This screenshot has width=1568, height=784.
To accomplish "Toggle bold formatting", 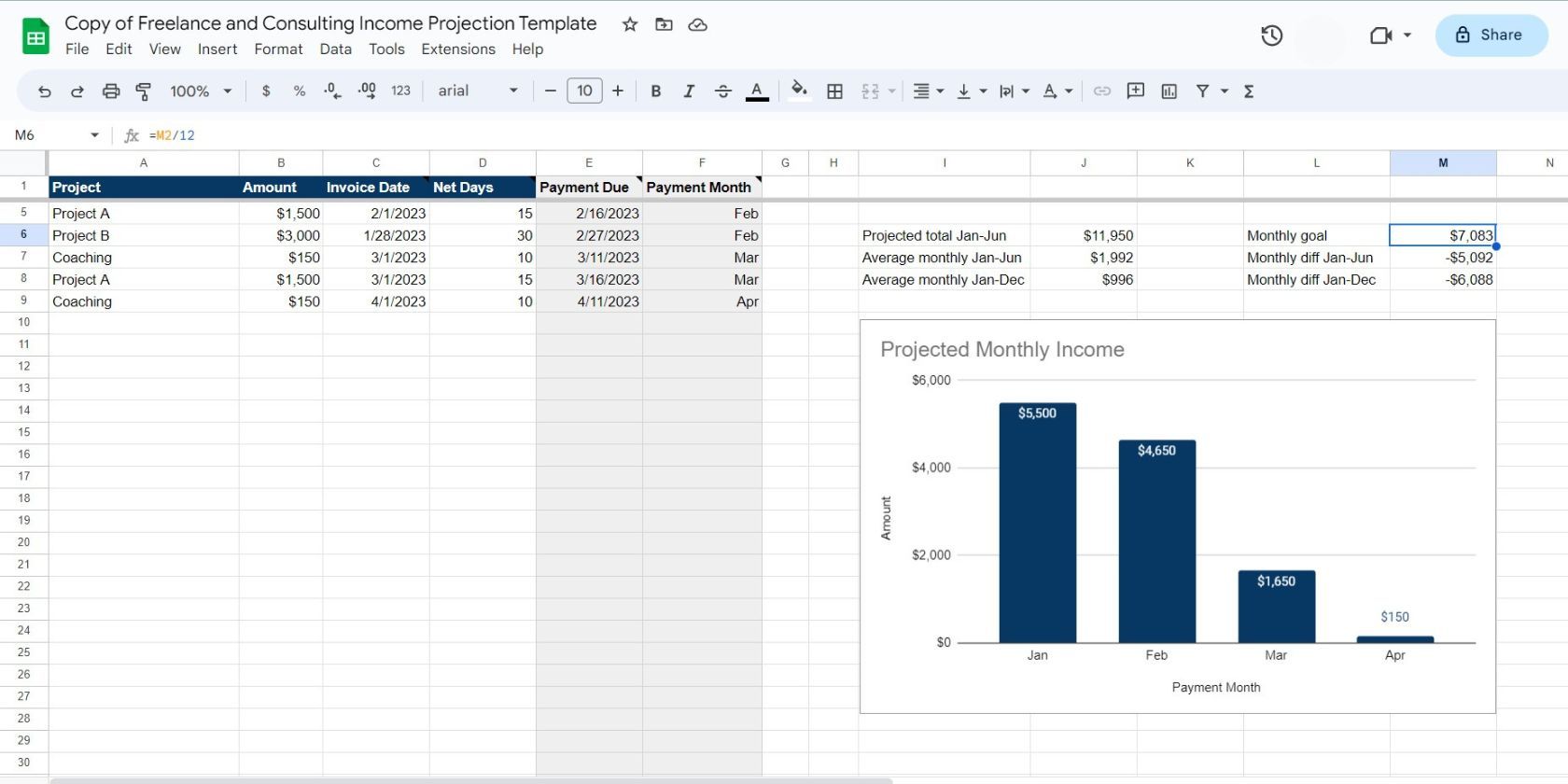I will click(x=655, y=91).
